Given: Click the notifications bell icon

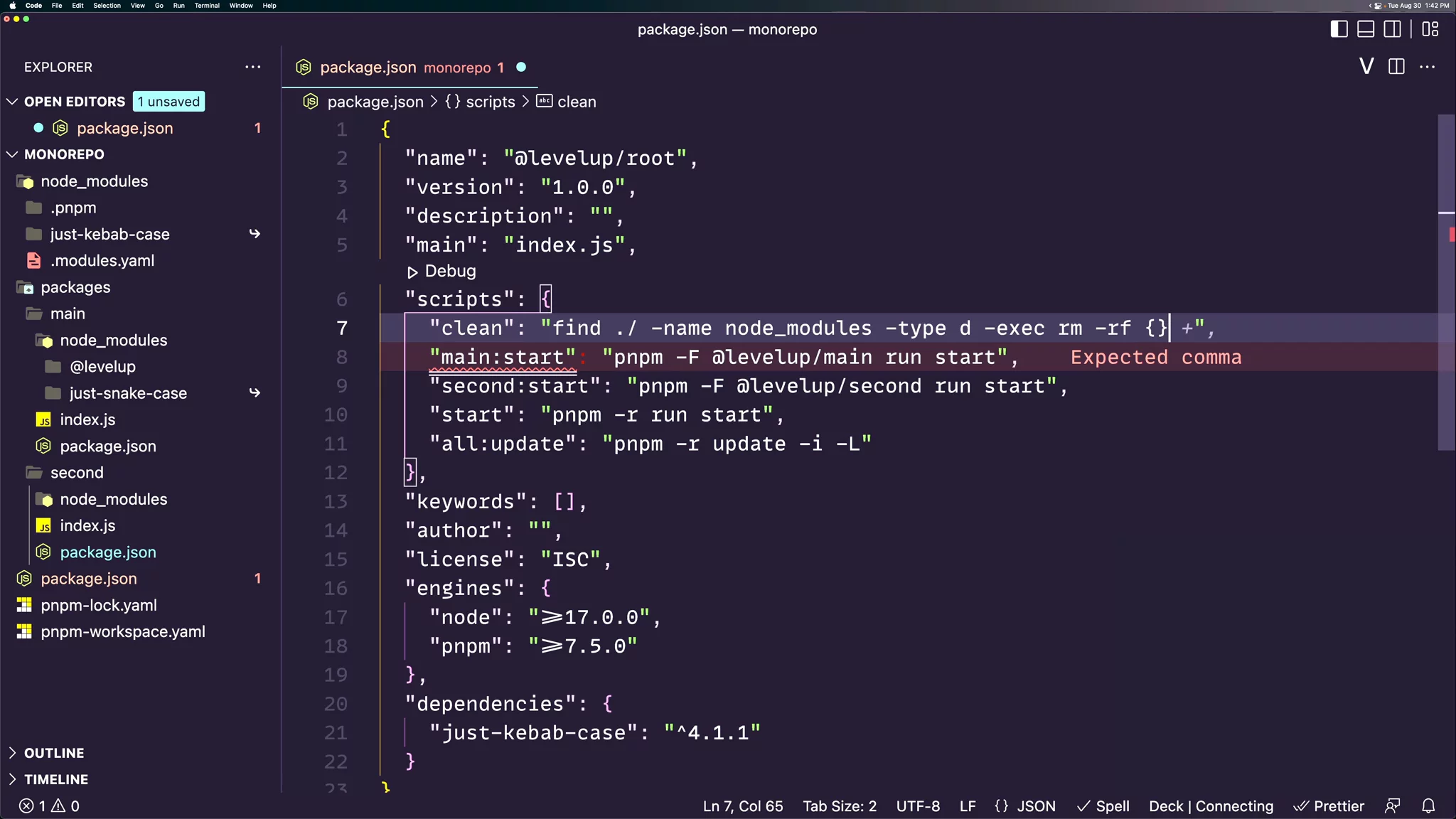Looking at the screenshot, I should (1428, 805).
